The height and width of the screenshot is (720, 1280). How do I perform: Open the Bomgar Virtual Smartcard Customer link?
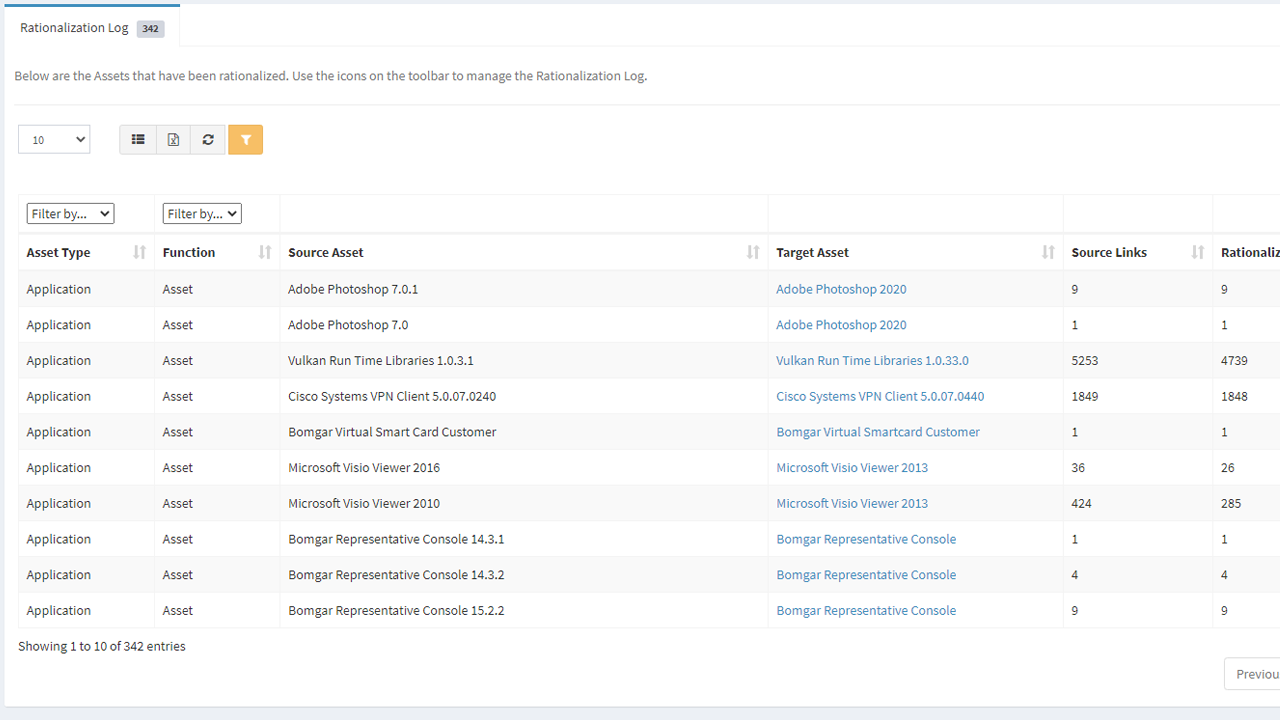[x=878, y=432]
